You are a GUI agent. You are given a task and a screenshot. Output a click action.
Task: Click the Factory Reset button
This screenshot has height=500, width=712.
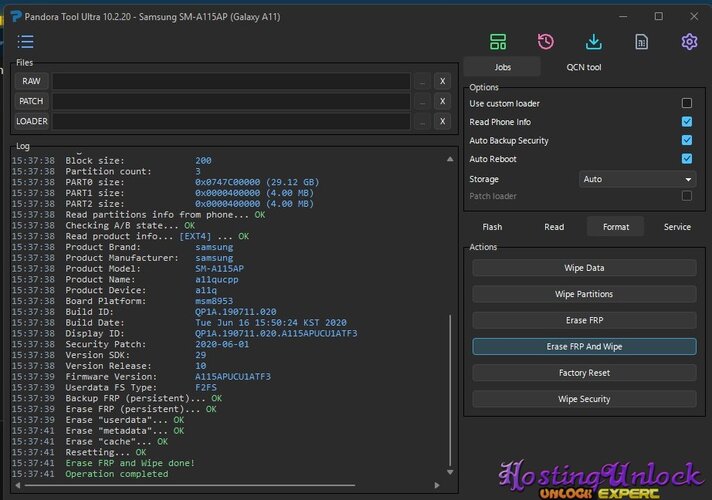pos(584,373)
